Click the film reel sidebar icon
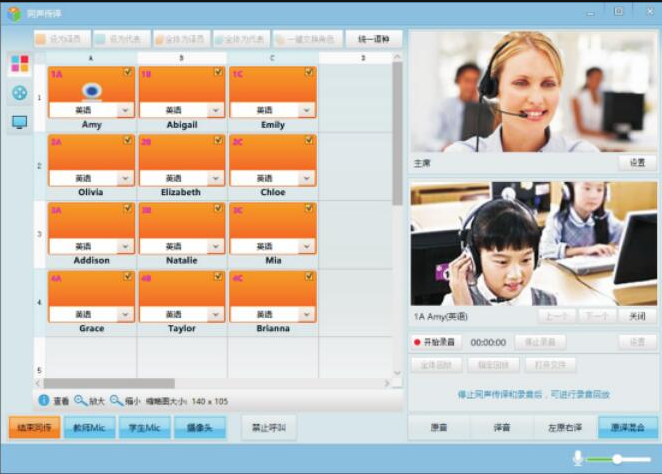662x474 pixels. [20, 93]
